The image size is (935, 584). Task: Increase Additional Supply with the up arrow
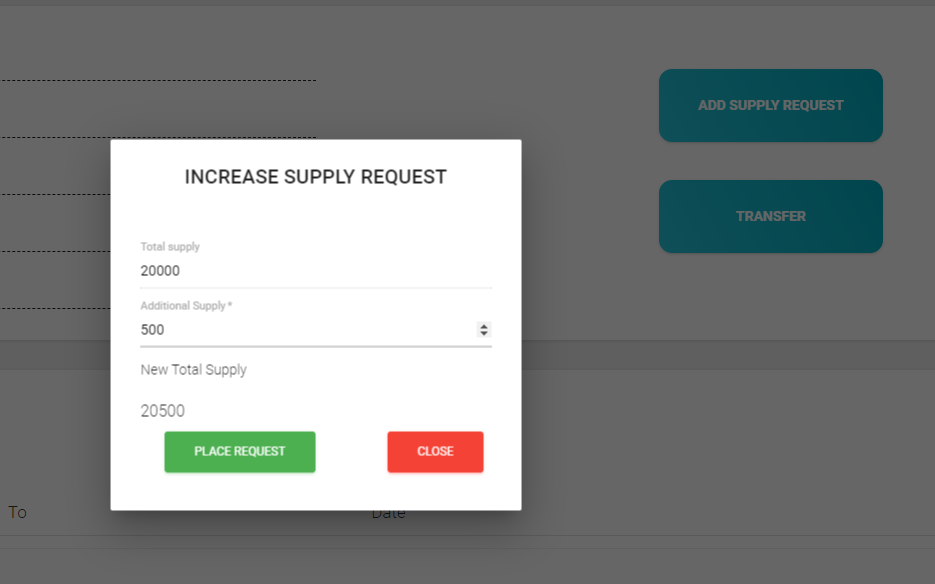pyautogui.click(x=484, y=326)
